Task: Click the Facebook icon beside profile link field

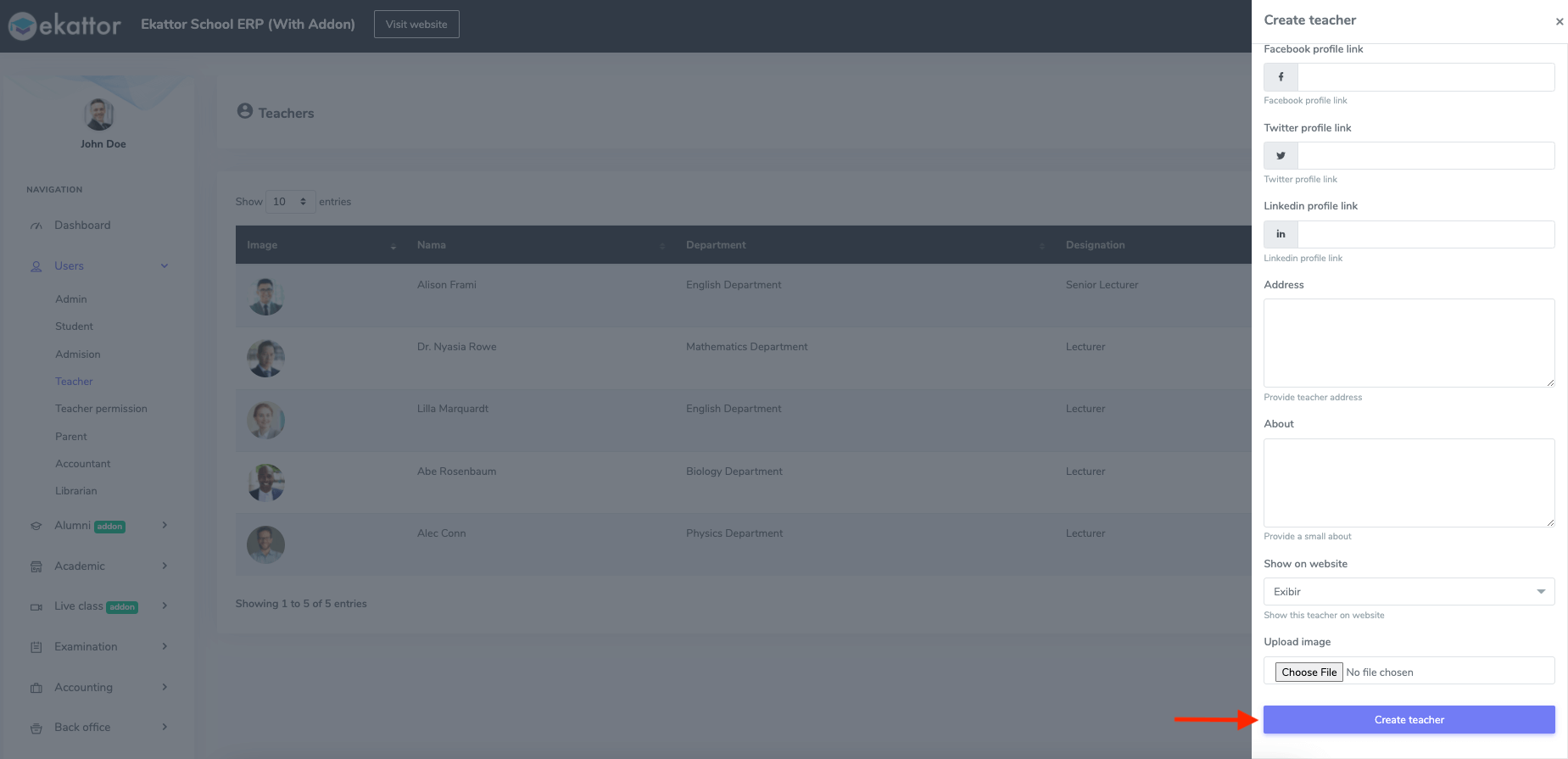Action: tap(1281, 77)
